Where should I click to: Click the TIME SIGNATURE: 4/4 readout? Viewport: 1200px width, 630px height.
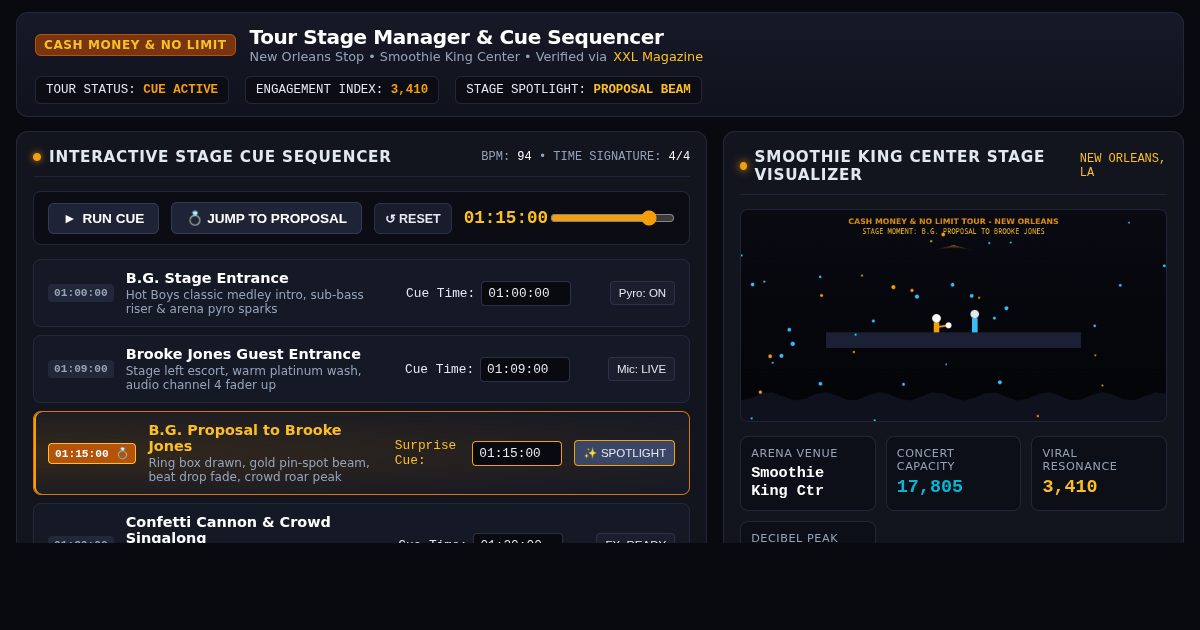pos(622,157)
